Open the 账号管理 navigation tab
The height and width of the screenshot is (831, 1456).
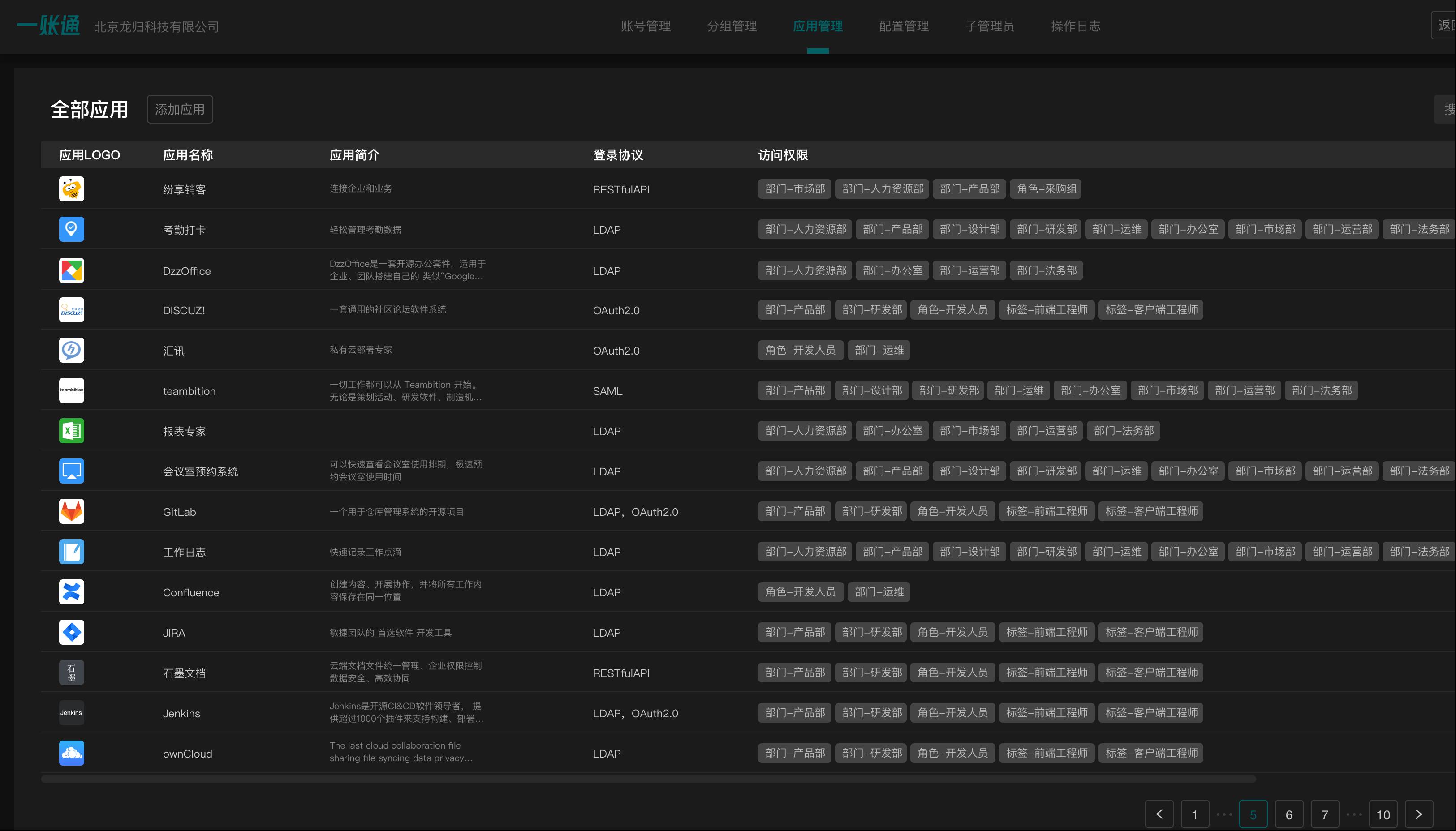646,26
